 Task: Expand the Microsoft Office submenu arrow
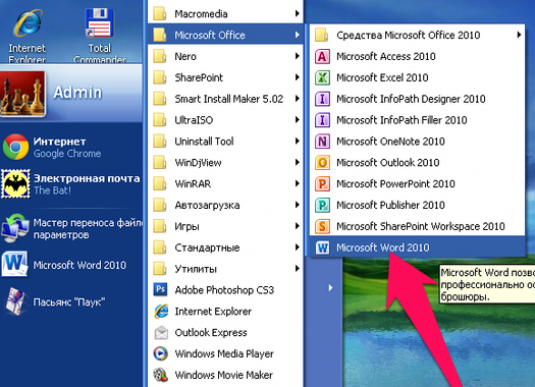click(297, 35)
